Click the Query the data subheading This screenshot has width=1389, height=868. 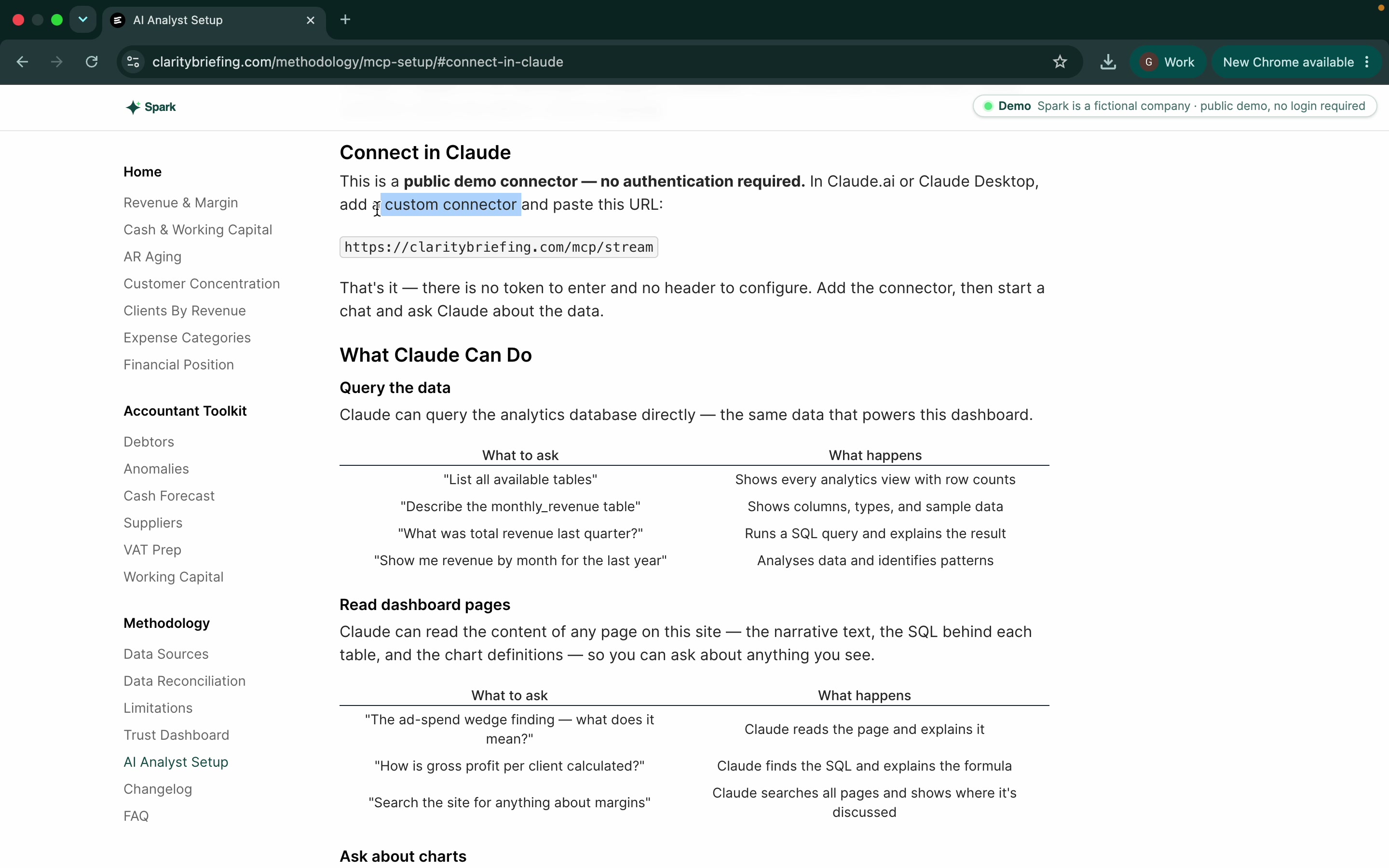395,388
